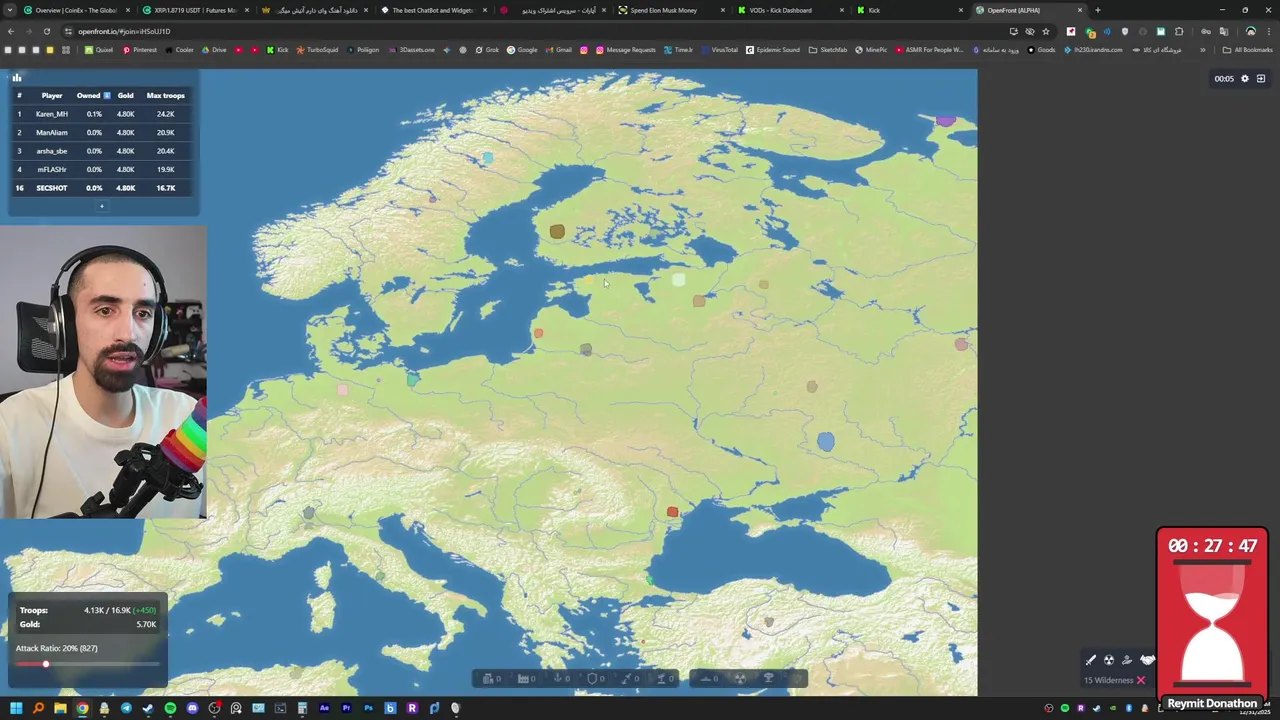The image size is (1280, 720).
Task: Click the atom bomb radiation icon
Action: 740,679
